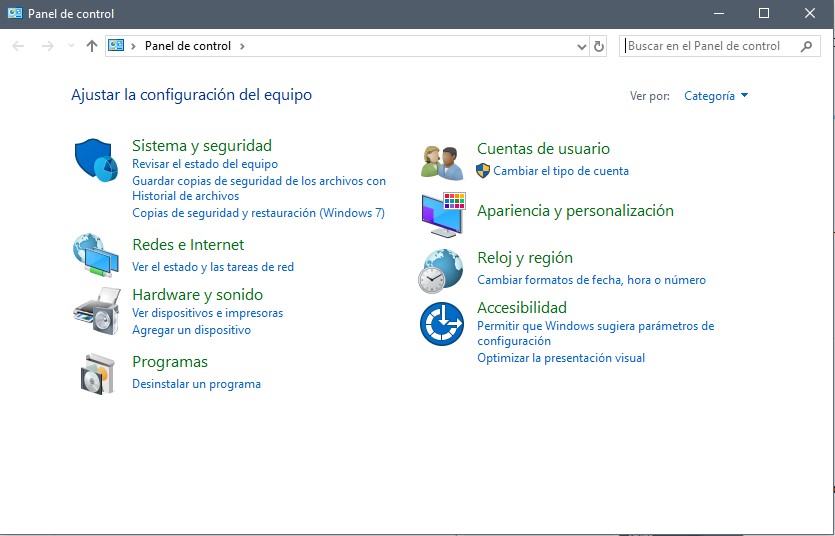Image resolution: width=835 pixels, height=536 pixels.
Task: Open the Programas disc box icon
Action: (97, 374)
